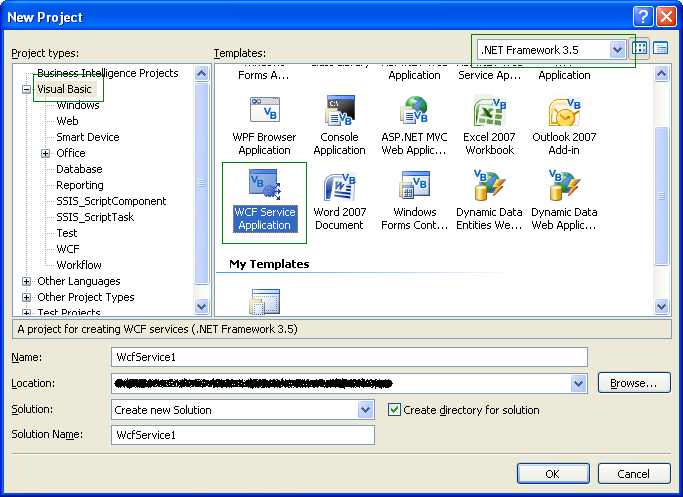The width and height of the screenshot is (683, 497).
Task: Select Business Intelligence Projects node
Action: (108, 73)
